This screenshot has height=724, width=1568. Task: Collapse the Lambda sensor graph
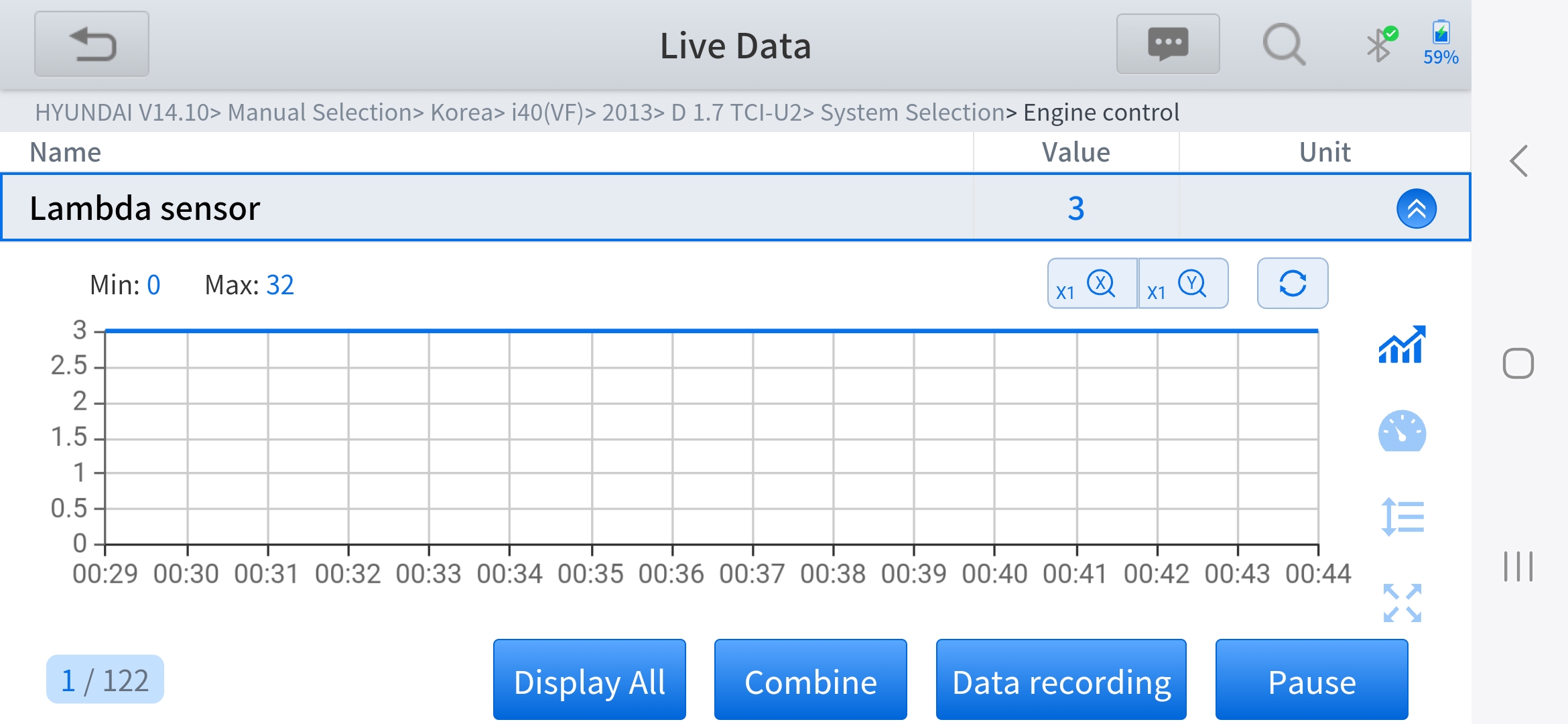pyautogui.click(x=1416, y=208)
